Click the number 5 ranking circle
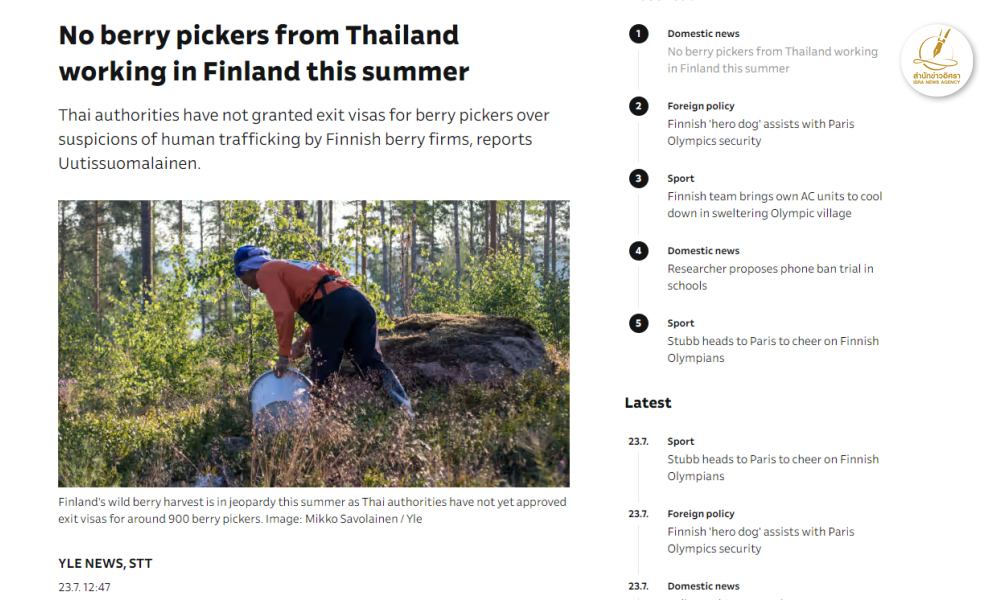 [x=638, y=323]
